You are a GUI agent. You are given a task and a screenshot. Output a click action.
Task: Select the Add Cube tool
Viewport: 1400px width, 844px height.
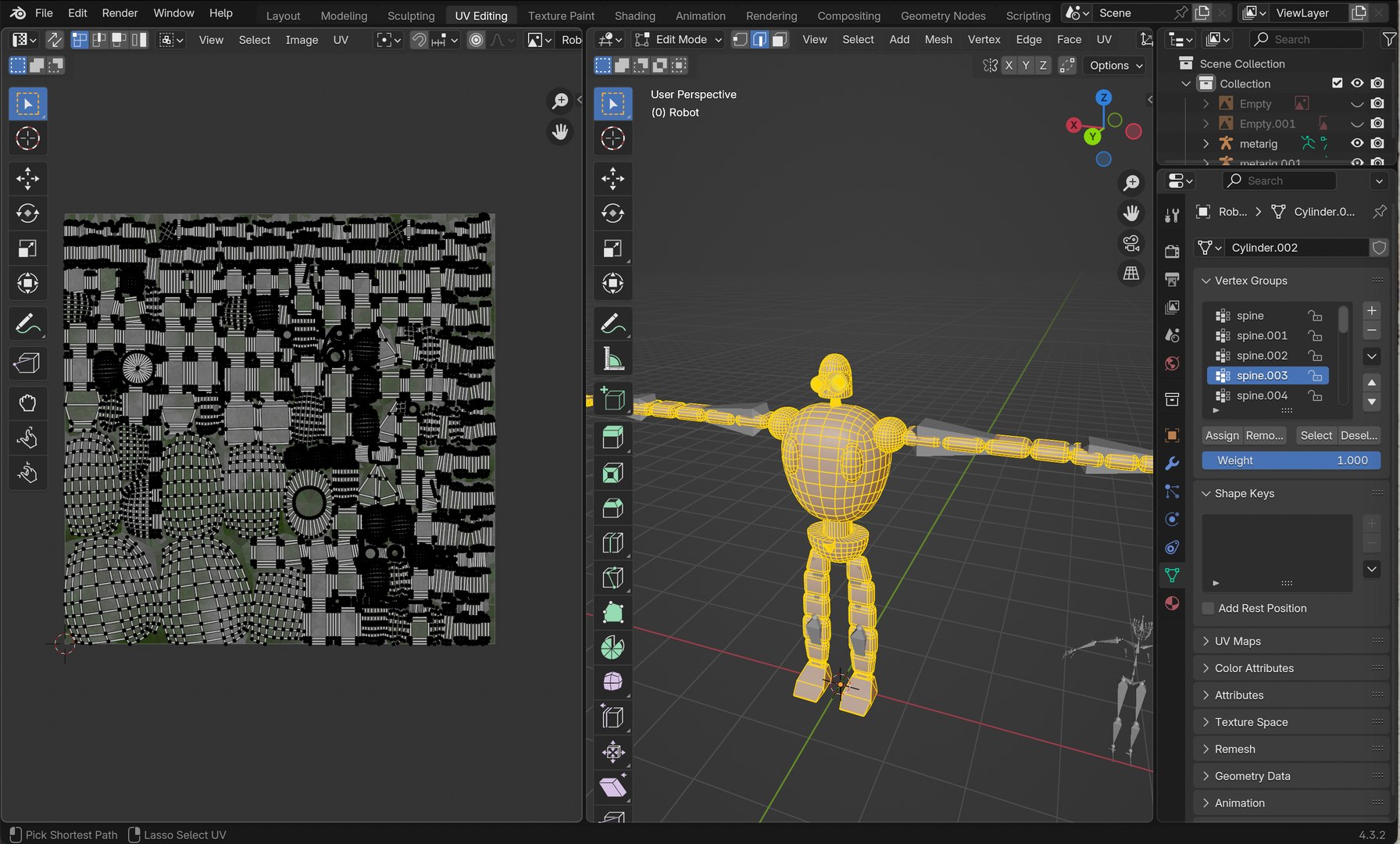613,399
